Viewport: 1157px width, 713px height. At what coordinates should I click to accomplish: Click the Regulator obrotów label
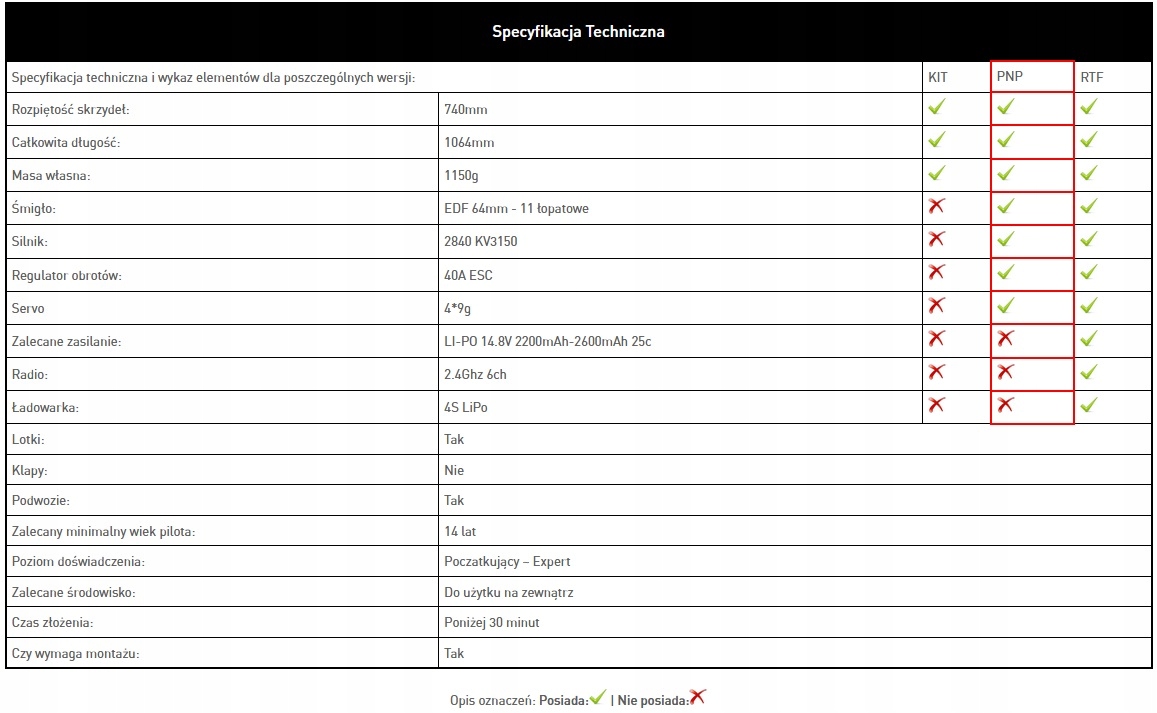click(66, 275)
